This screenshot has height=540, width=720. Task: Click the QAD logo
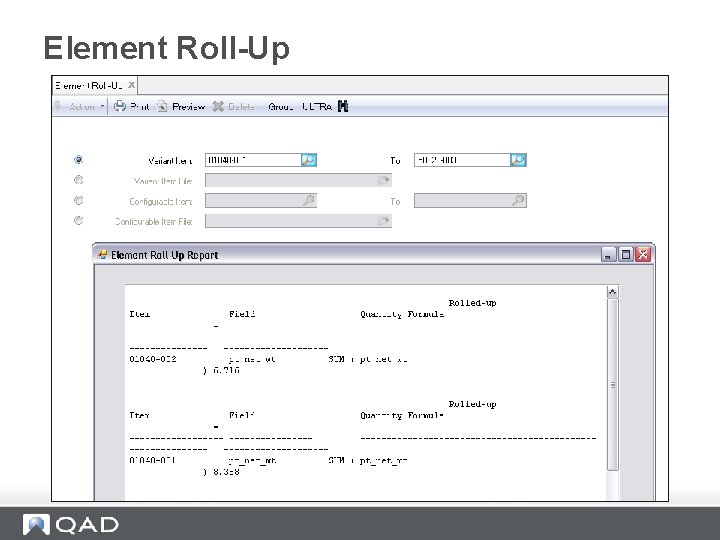[71, 524]
